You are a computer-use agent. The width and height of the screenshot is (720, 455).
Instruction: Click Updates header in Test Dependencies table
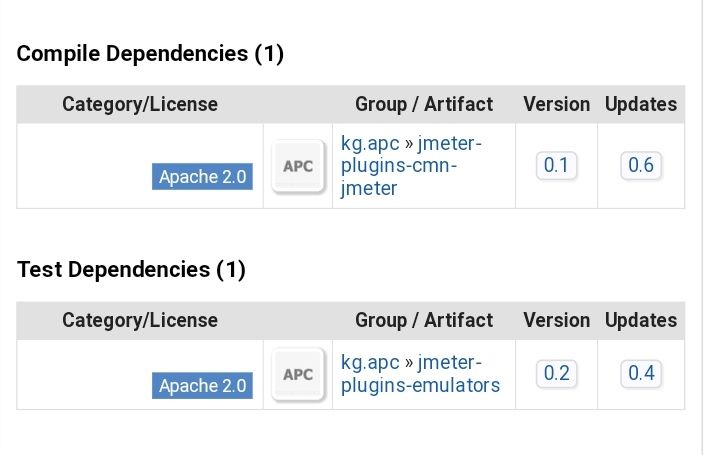[x=641, y=320]
